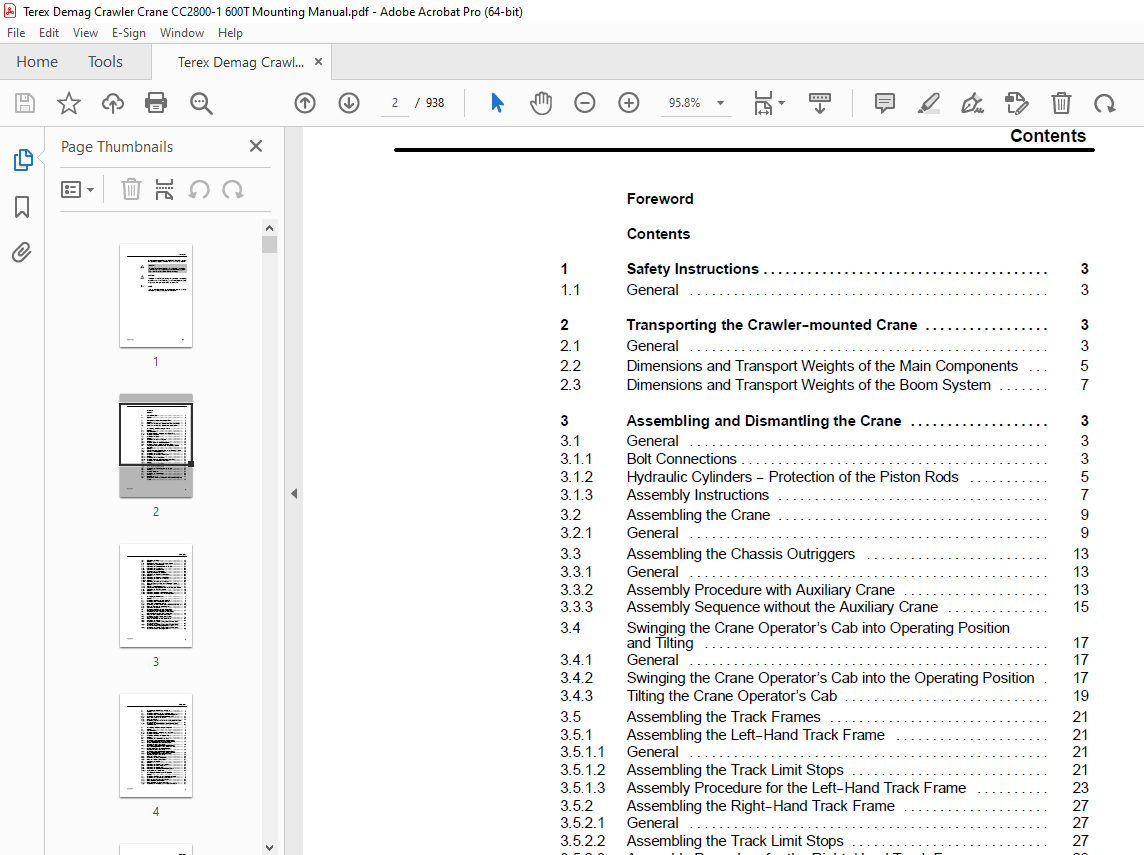Viewport: 1144px width, 855px height.
Task: Select page 3 thumbnail
Action: pos(156,596)
